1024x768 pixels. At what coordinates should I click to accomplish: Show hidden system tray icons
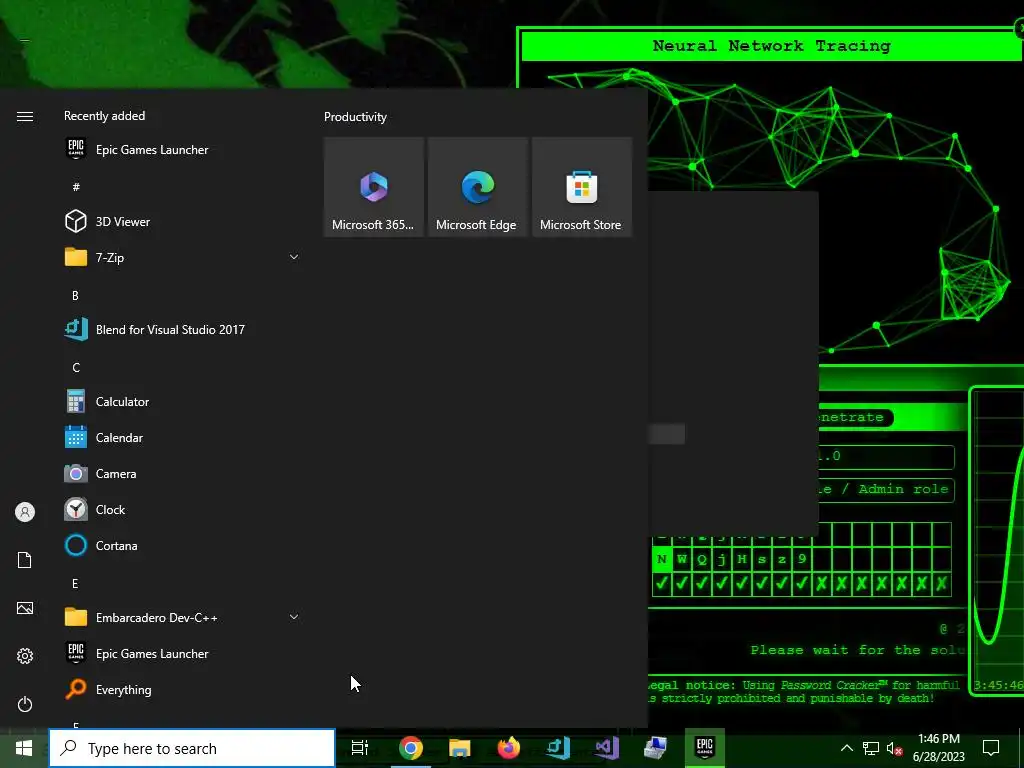pos(846,748)
